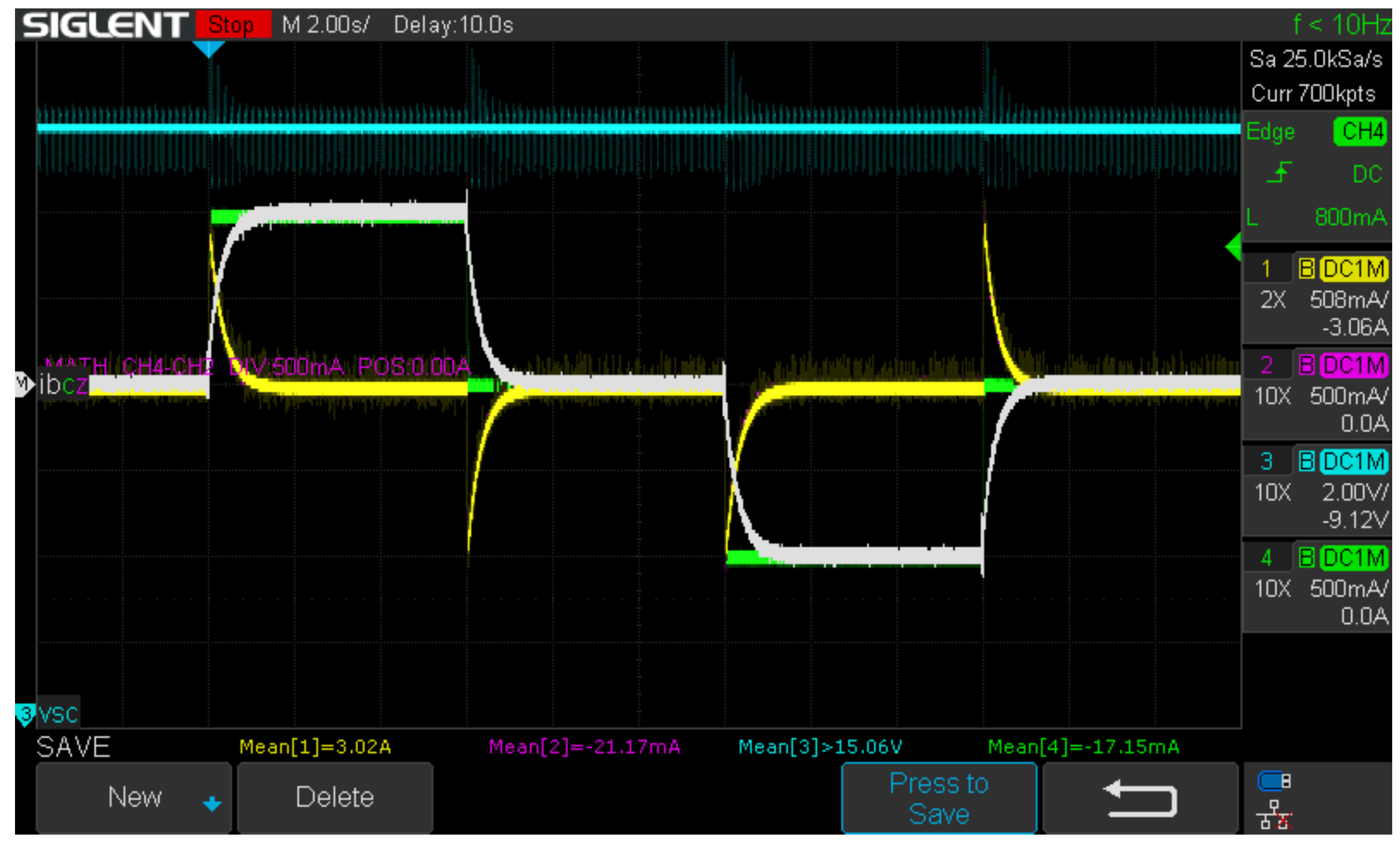
Task: Click the f < 10Hz frequency counter
Action: tap(1342, 25)
